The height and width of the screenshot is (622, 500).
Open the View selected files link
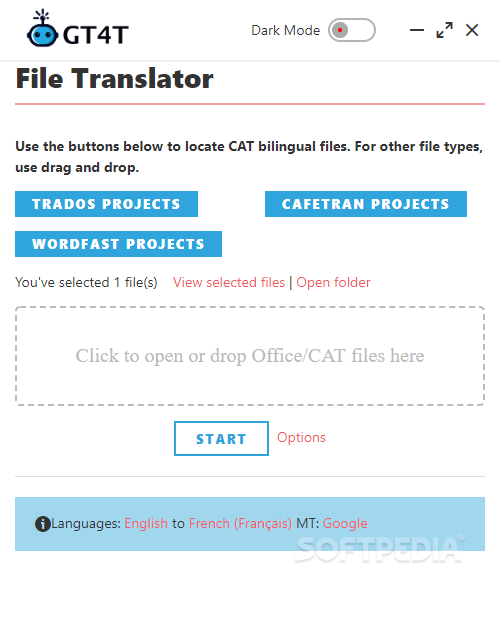pyautogui.click(x=229, y=282)
